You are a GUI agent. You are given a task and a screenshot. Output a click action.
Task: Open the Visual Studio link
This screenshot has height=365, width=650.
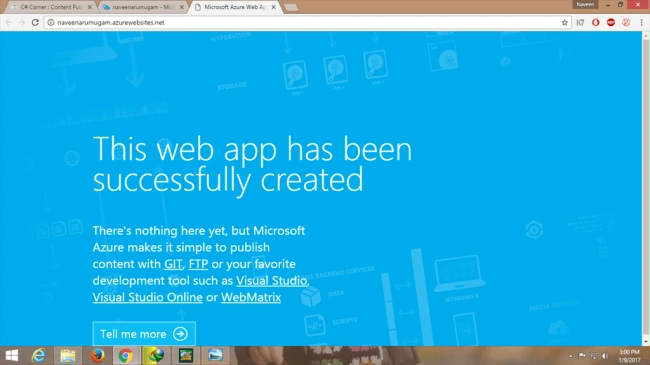(272, 281)
